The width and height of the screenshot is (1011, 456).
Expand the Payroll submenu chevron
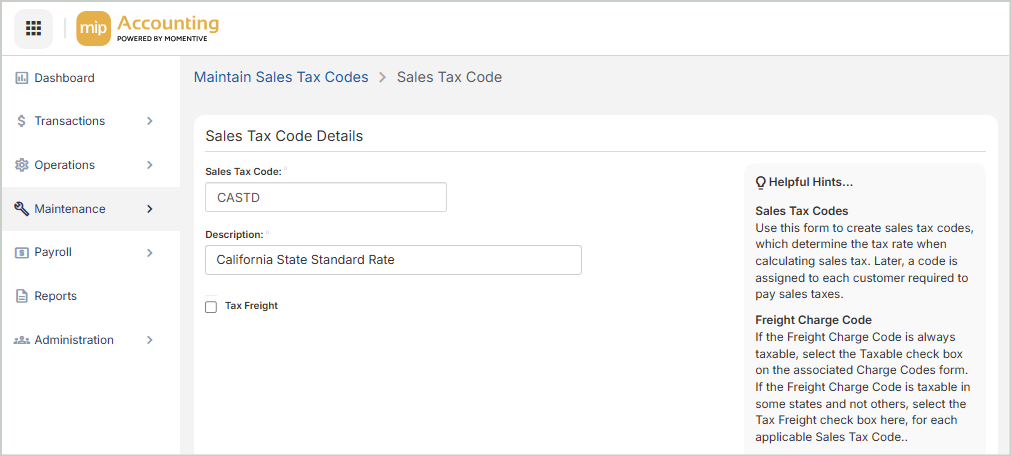click(x=150, y=253)
